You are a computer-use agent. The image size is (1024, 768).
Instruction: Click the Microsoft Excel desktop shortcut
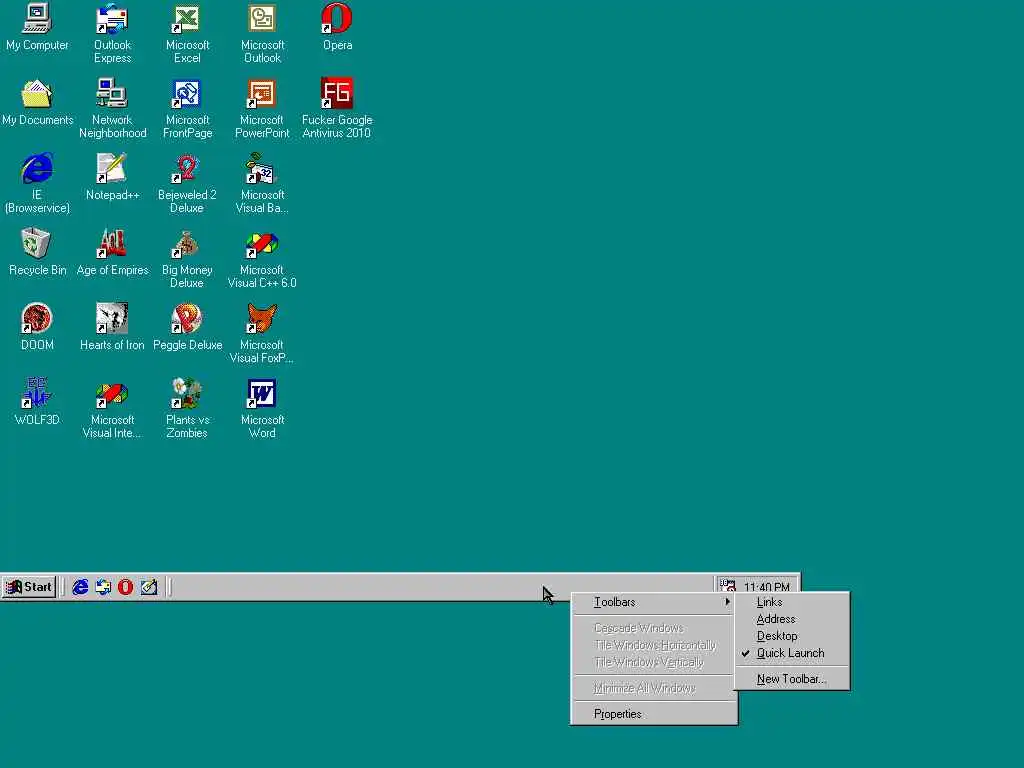click(187, 33)
